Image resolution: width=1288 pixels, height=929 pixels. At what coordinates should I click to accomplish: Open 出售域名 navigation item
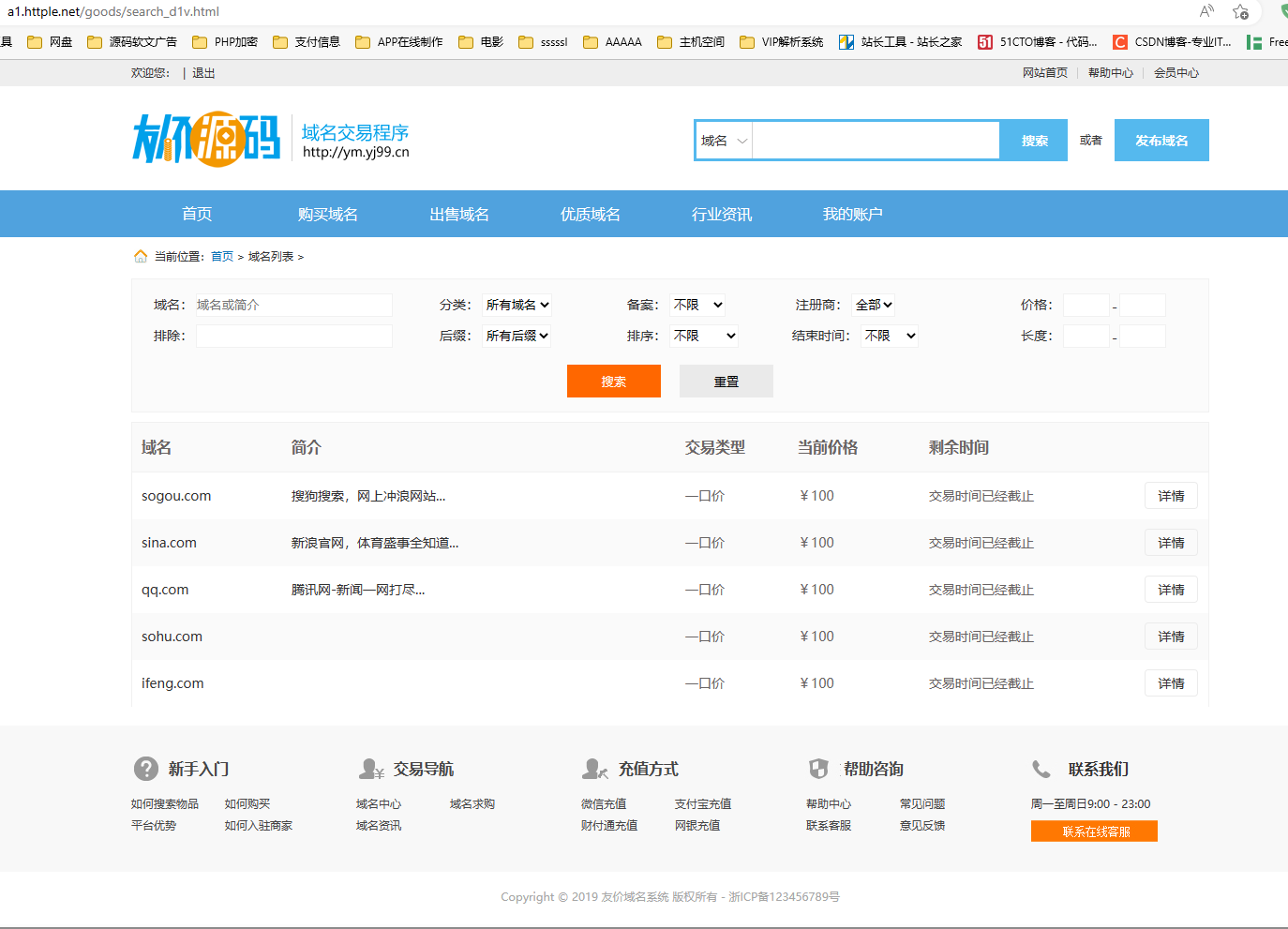(x=459, y=214)
